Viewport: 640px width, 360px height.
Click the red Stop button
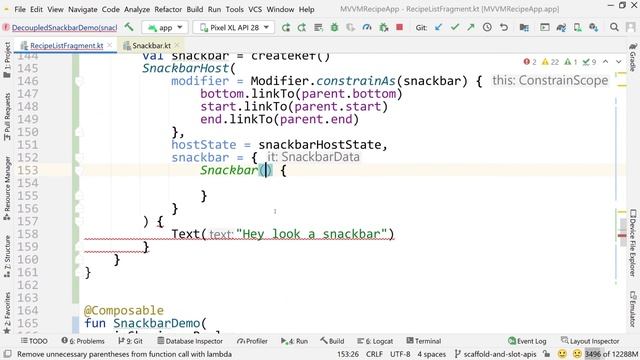pos(400,27)
